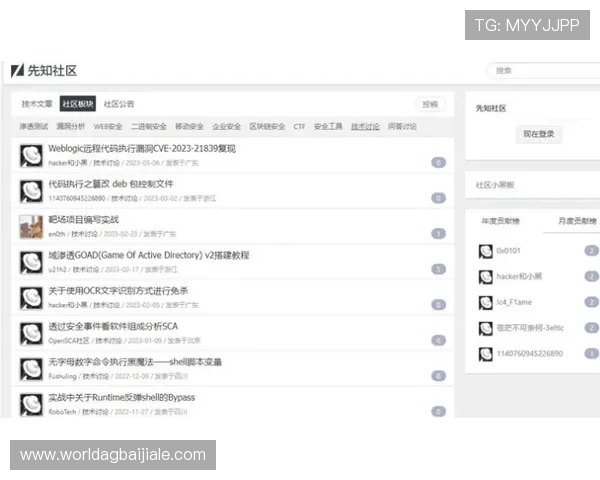The image size is (600, 480).
Task: Click comment badge on Runtime反弹shell post
Action: click(439, 411)
